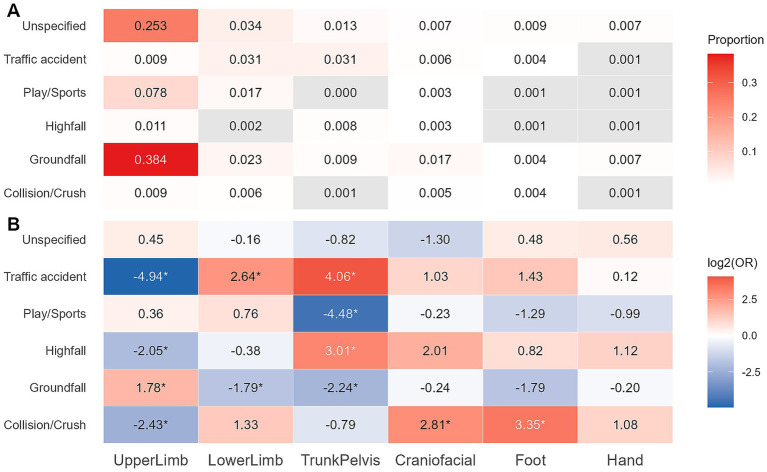Click the Traffic accident label in panel A
The height and width of the screenshot is (472, 767).
[45, 59]
